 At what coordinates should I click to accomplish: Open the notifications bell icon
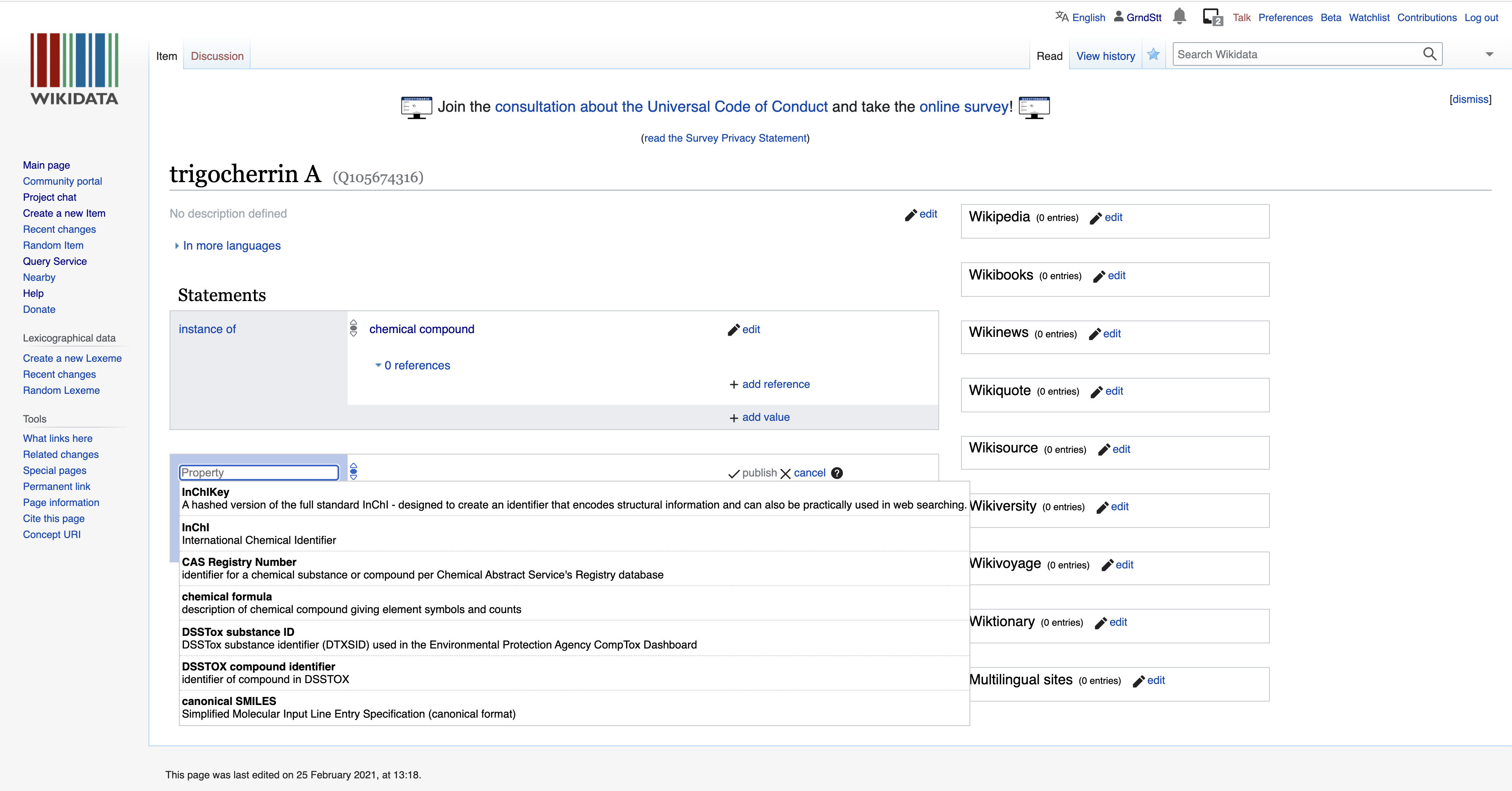pyautogui.click(x=1179, y=16)
